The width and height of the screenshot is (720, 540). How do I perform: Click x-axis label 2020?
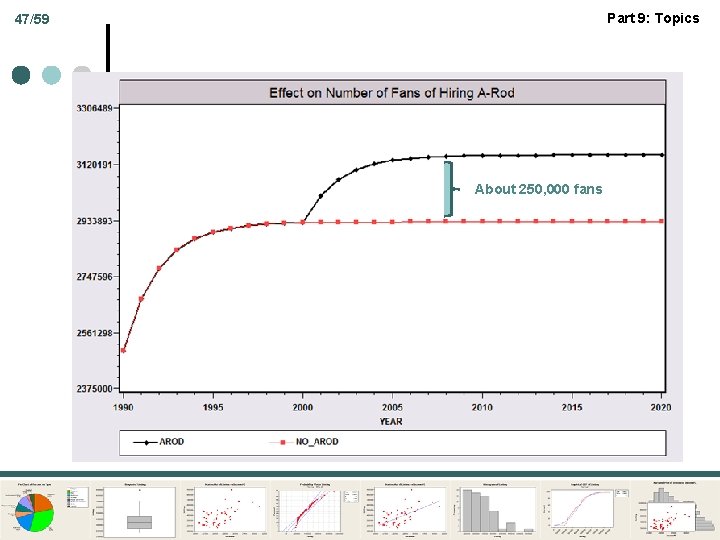click(661, 407)
